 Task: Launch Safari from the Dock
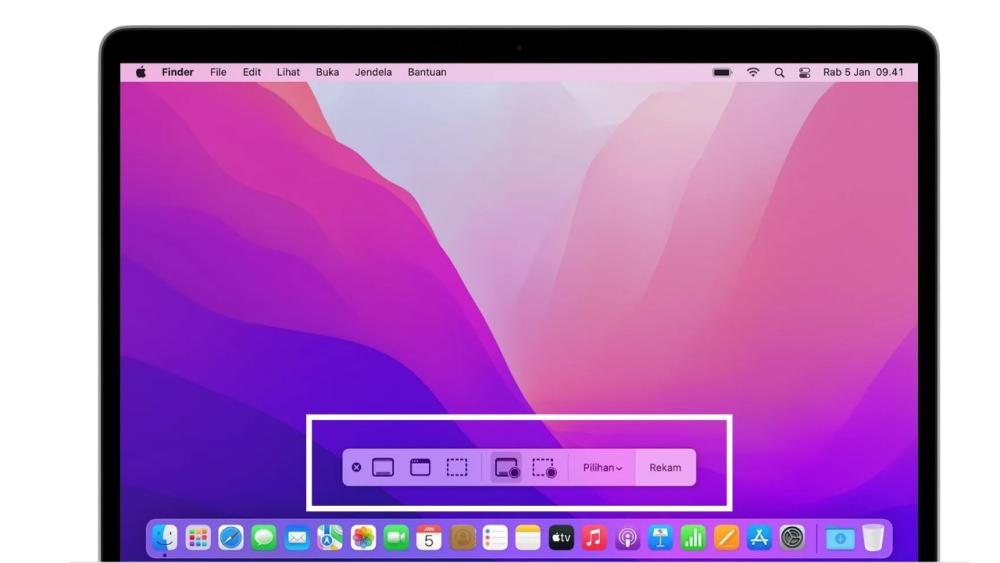(x=229, y=538)
